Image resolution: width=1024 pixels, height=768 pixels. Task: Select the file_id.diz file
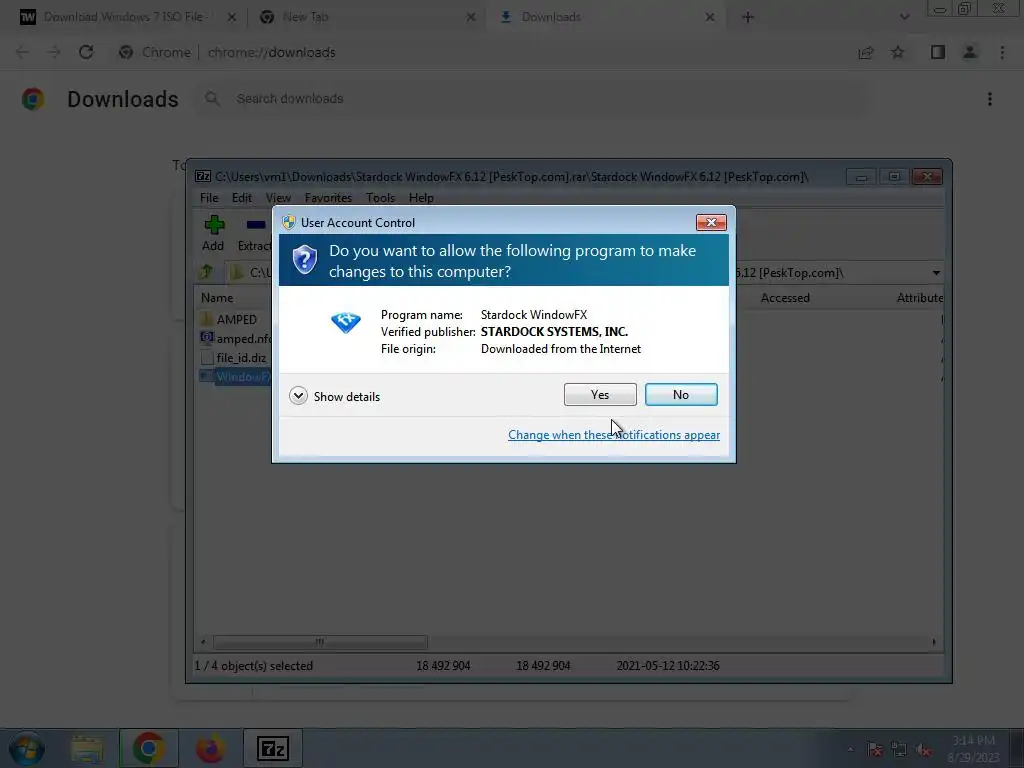tap(236, 358)
